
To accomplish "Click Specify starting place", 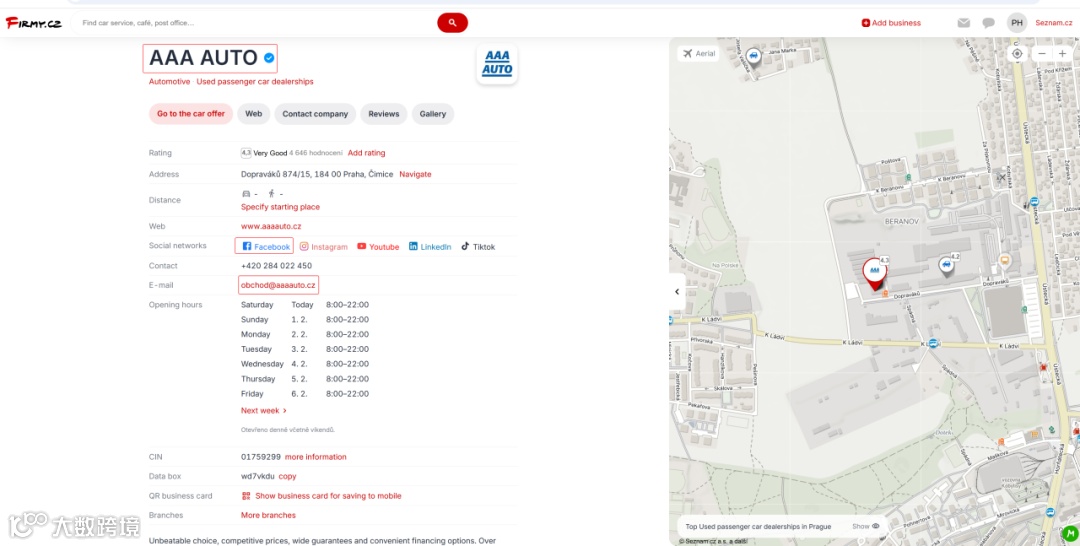I will (280, 207).
